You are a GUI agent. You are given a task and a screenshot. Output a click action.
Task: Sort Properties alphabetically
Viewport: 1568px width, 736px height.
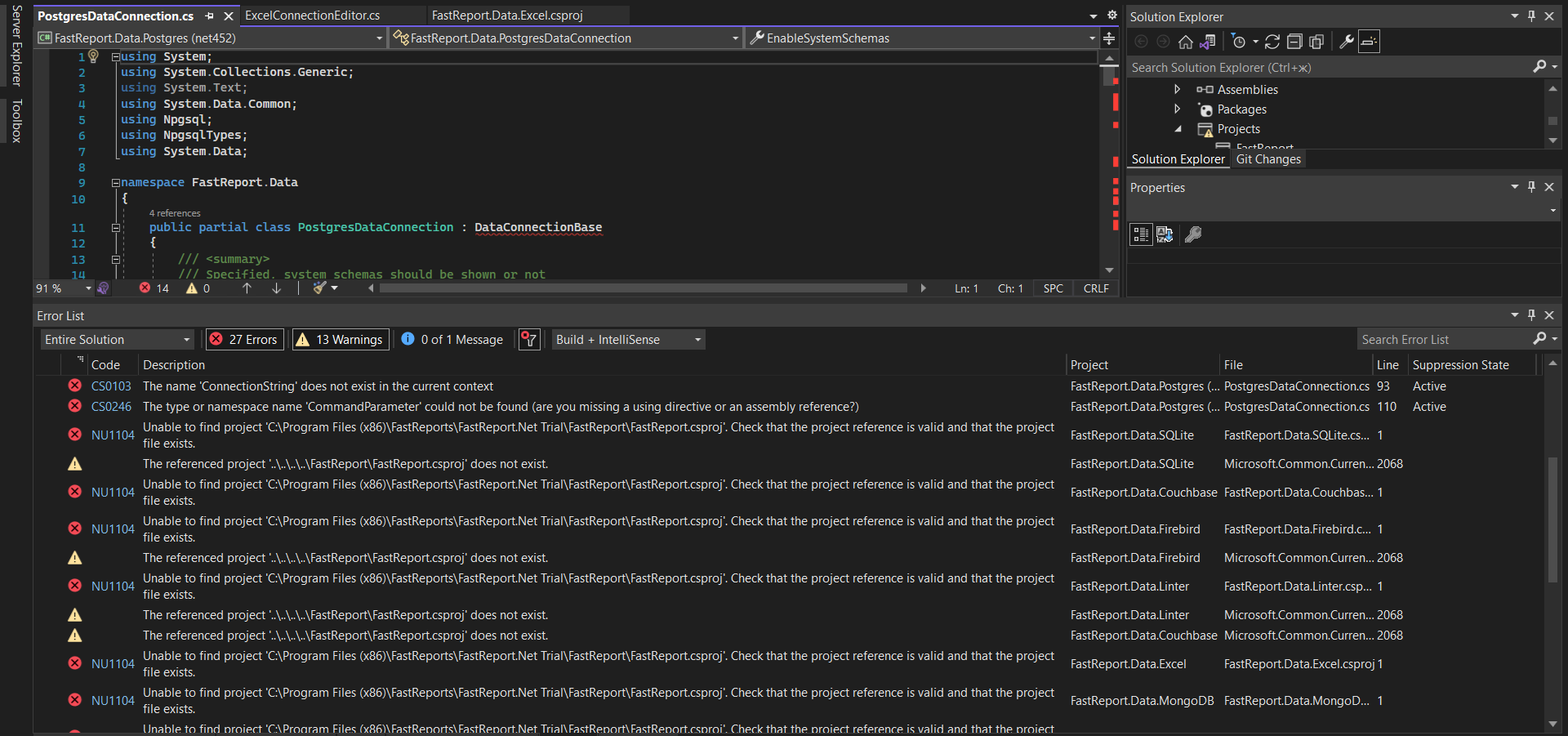(x=1165, y=234)
